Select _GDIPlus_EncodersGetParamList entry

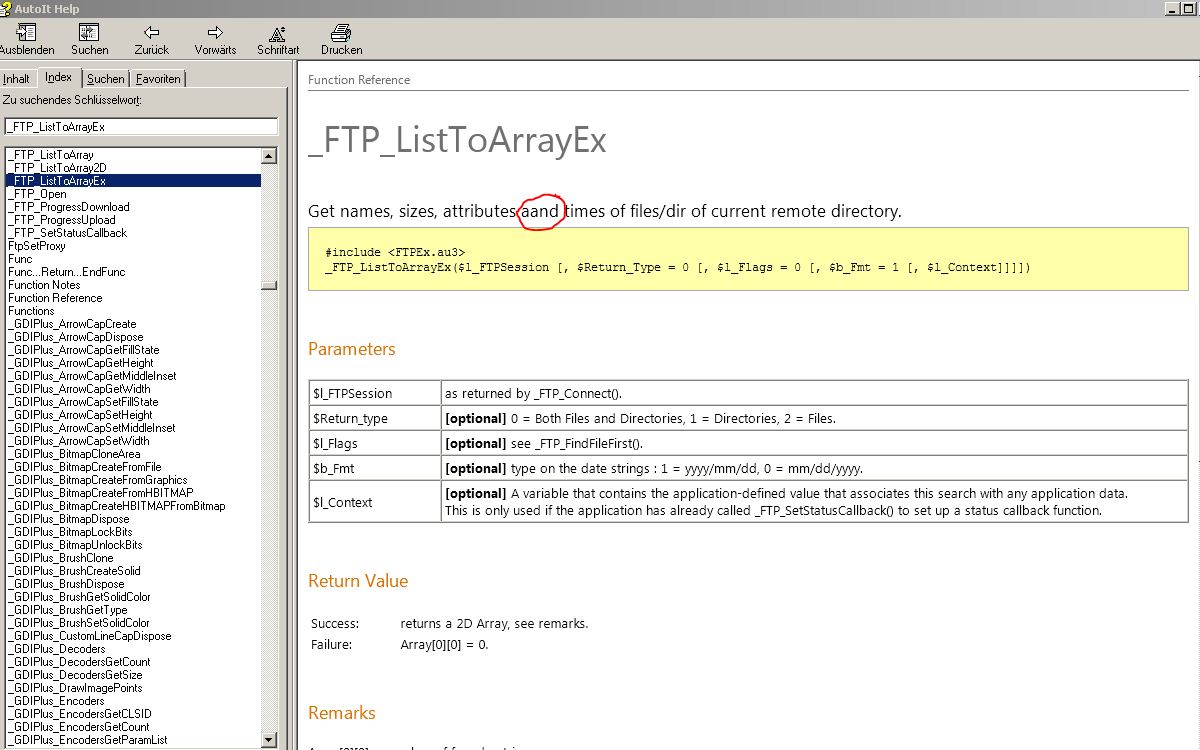pyautogui.click(x=87, y=740)
